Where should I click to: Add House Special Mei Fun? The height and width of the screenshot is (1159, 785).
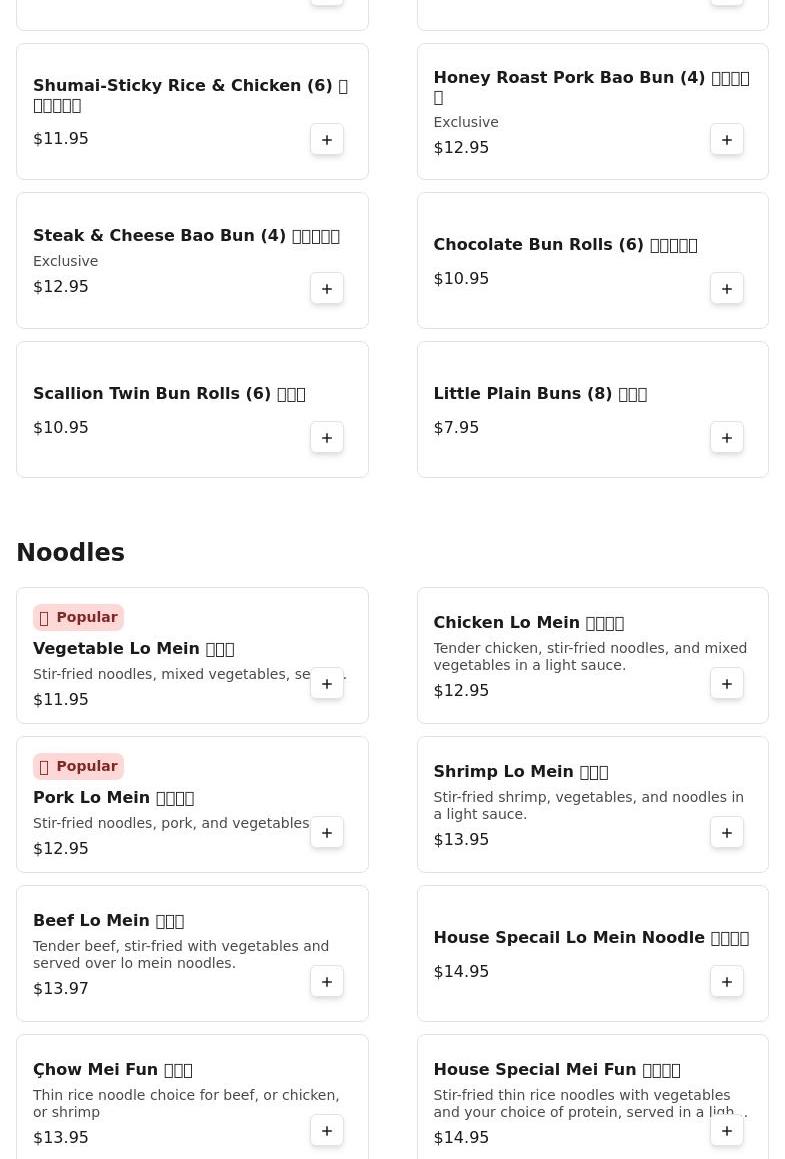727,1131
